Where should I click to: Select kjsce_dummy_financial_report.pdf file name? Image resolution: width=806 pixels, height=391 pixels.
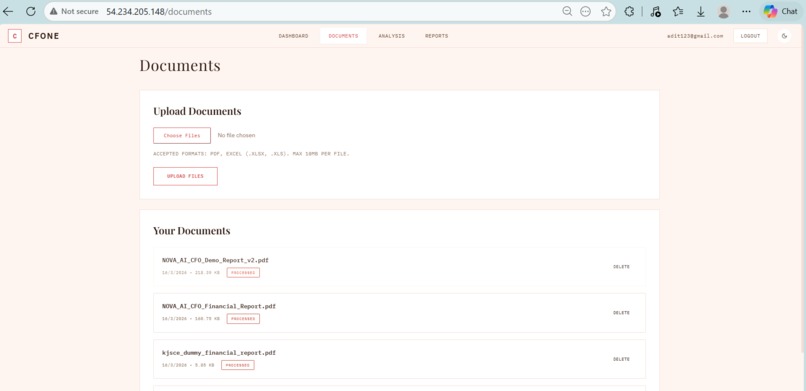tap(219, 353)
